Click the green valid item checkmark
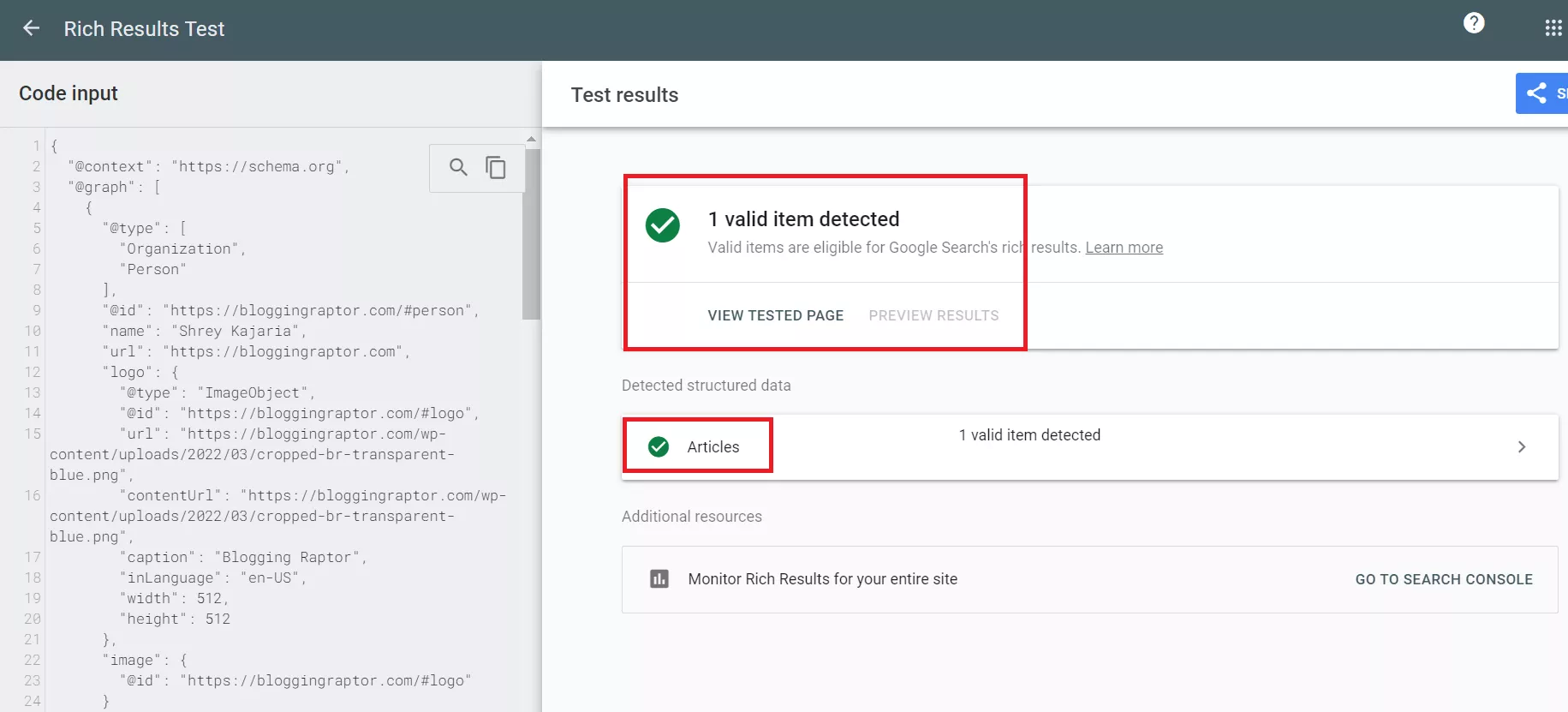This screenshot has height=712, width=1568. pos(662,225)
